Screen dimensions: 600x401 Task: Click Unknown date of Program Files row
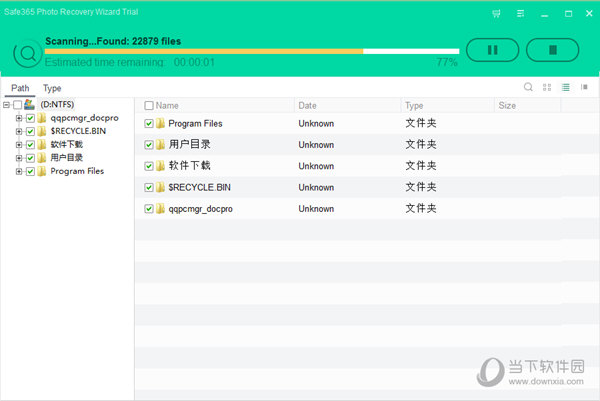[316, 124]
